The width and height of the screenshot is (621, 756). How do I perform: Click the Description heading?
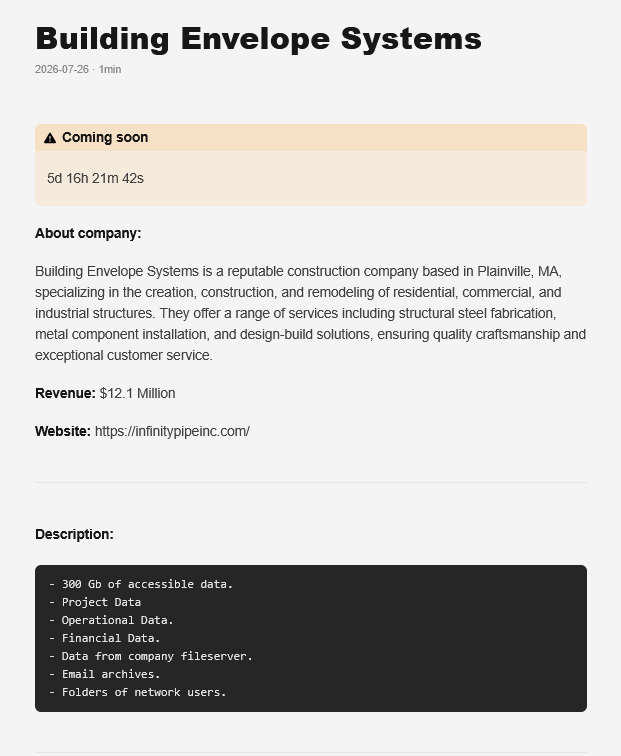tap(74, 534)
